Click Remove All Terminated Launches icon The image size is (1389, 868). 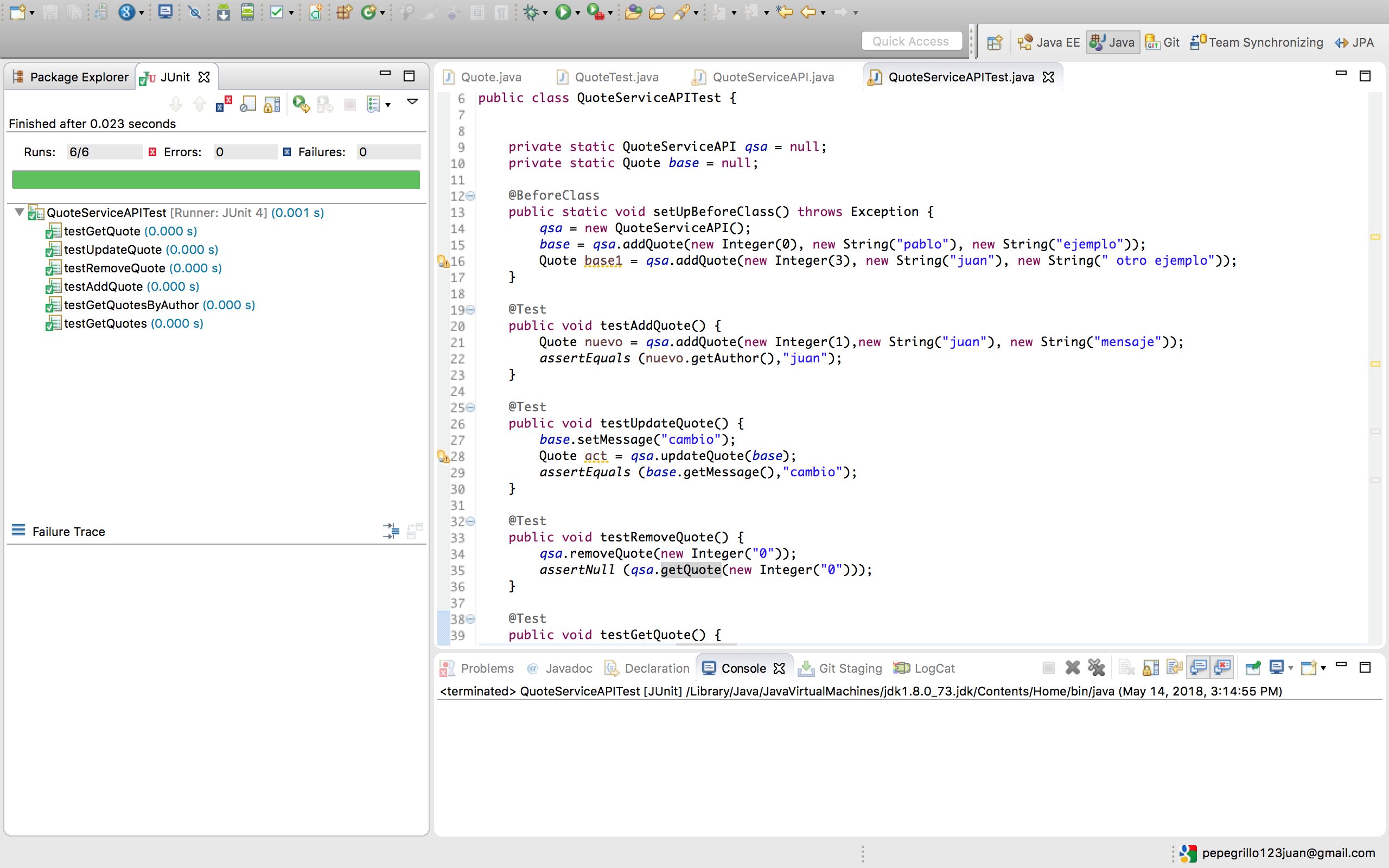(x=1095, y=668)
